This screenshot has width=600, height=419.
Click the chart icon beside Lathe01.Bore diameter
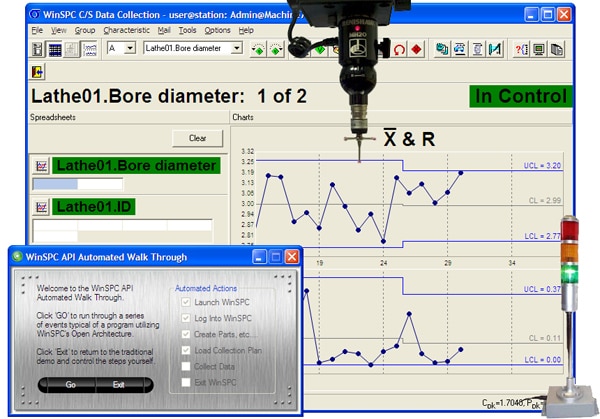coord(41,166)
